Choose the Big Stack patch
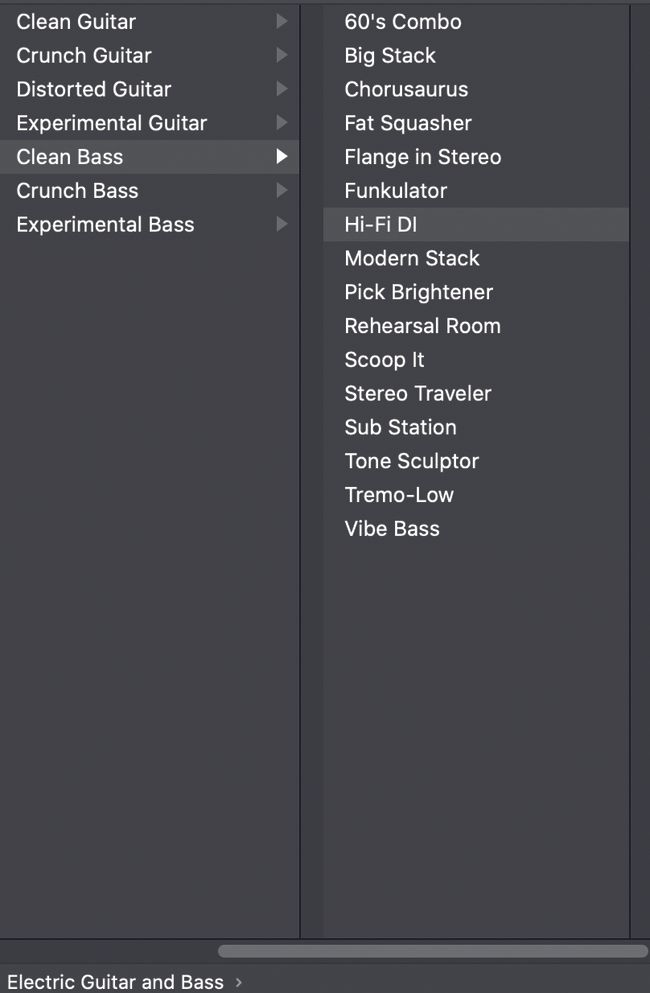The image size is (650, 993). pos(390,55)
